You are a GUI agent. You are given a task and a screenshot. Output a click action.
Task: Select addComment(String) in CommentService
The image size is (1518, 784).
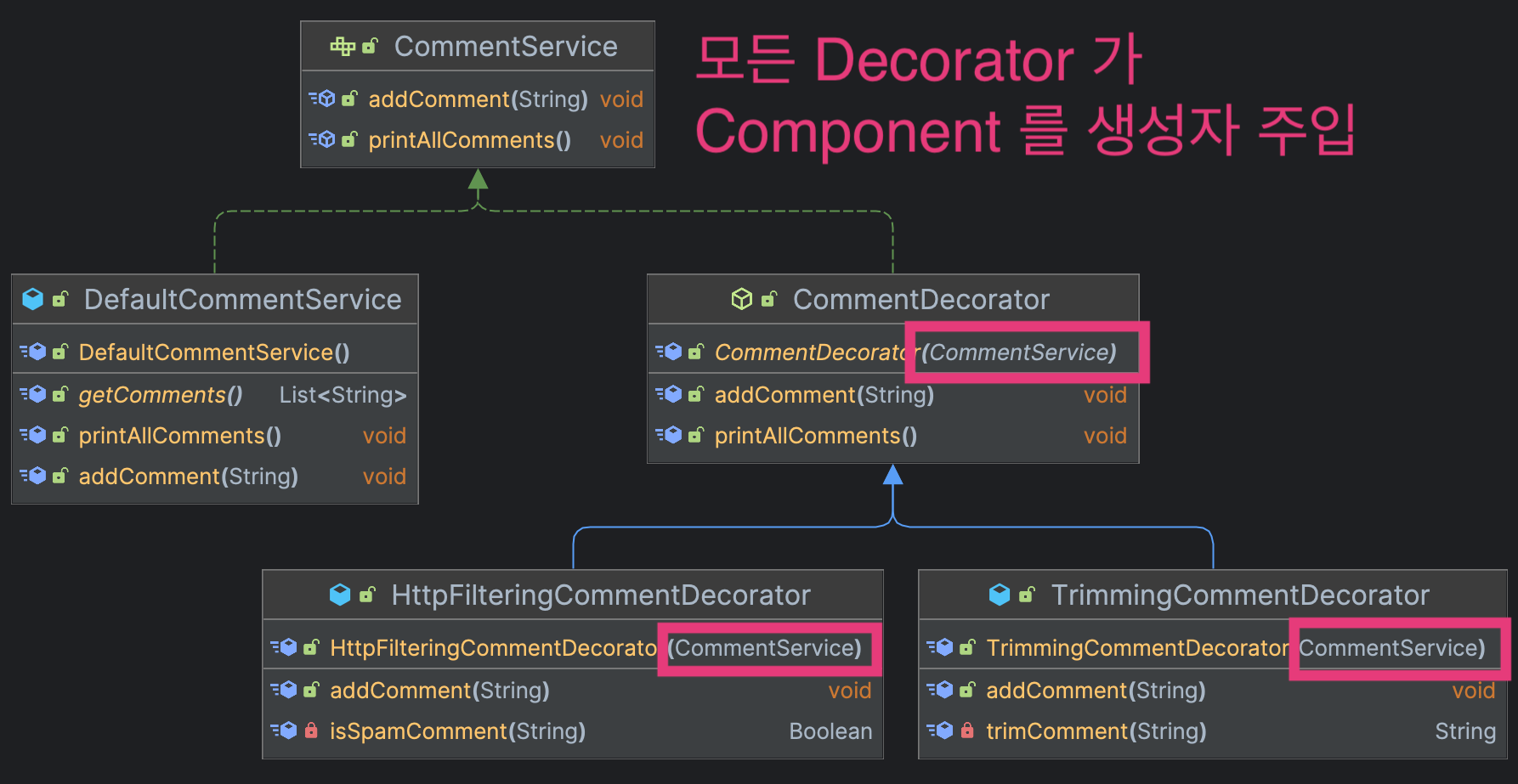478,99
